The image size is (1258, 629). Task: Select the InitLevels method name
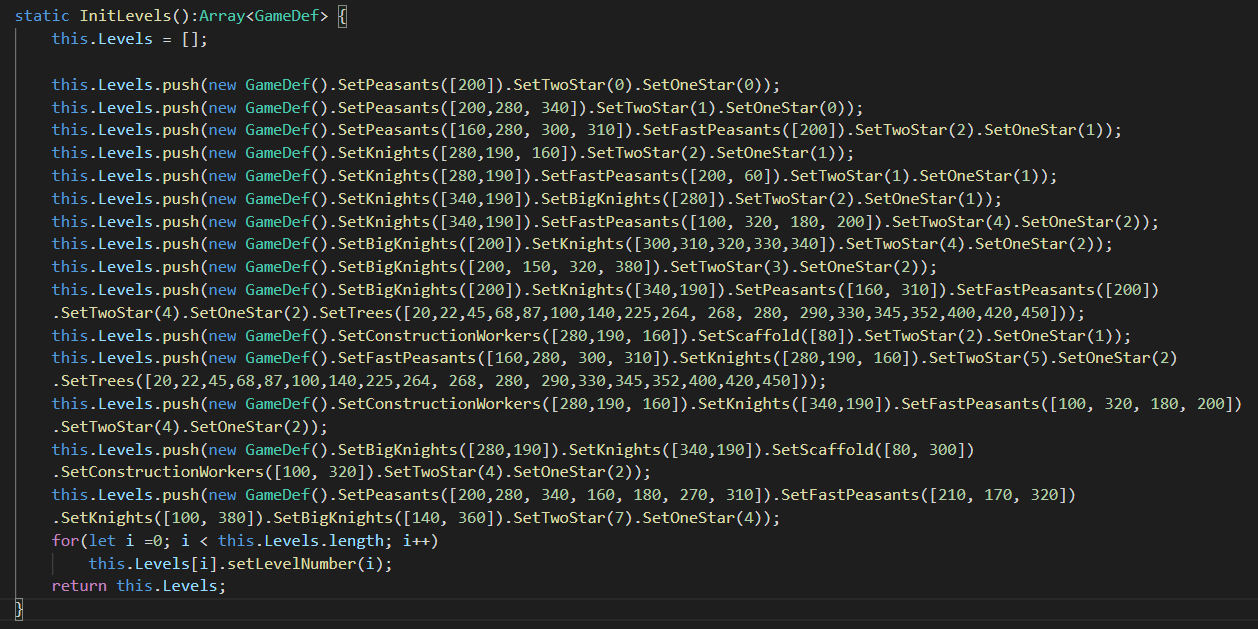pyautogui.click(x=125, y=16)
